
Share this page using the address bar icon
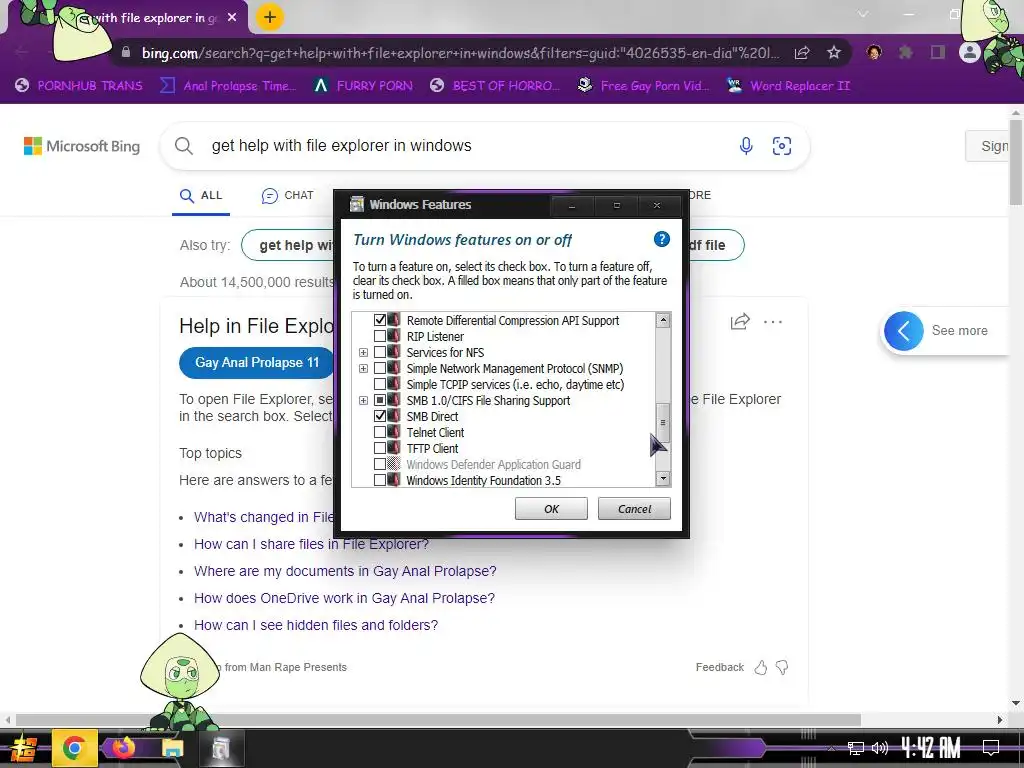tap(802, 53)
